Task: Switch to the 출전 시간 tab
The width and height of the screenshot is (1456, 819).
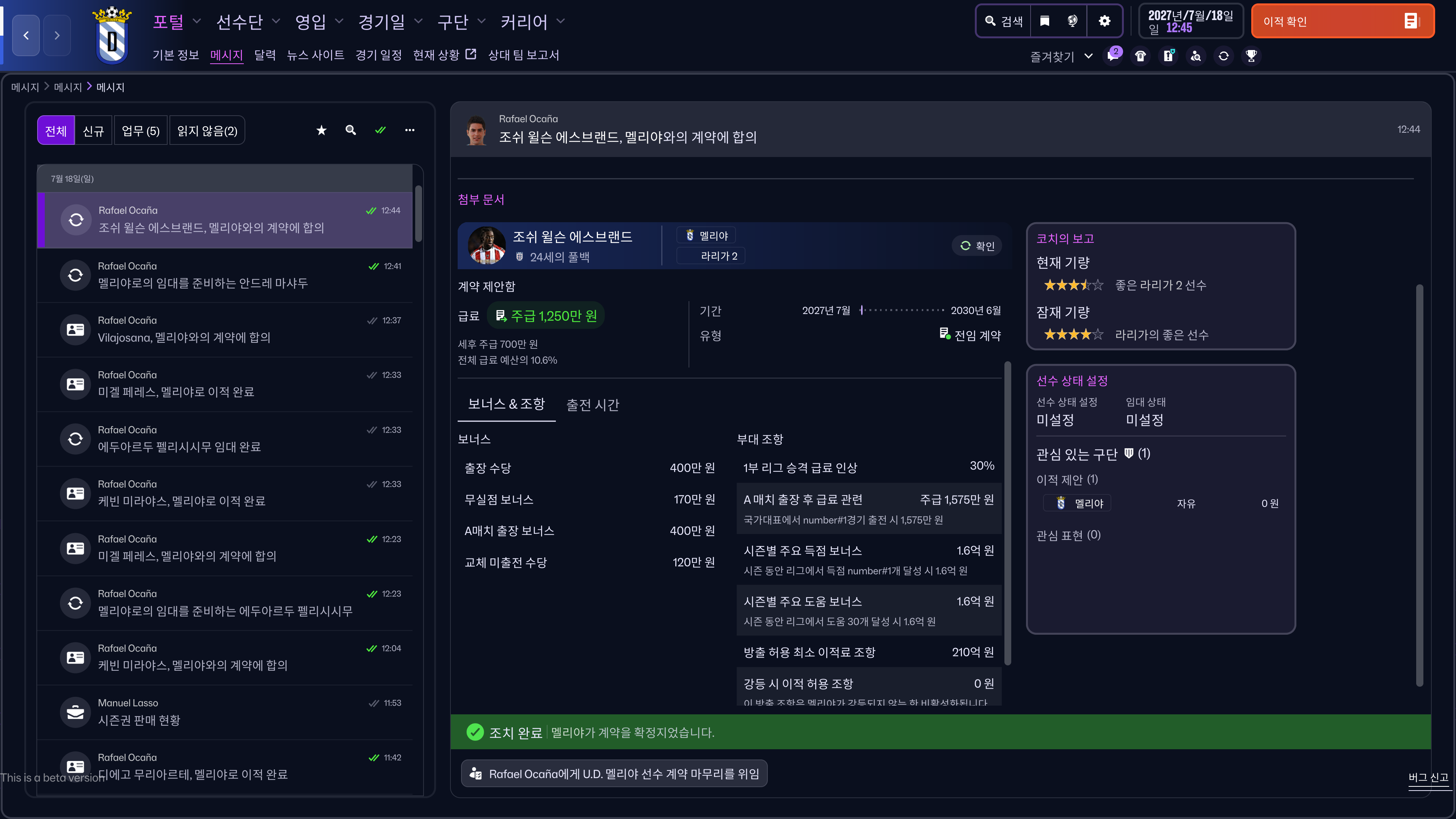Action: [592, 405]
